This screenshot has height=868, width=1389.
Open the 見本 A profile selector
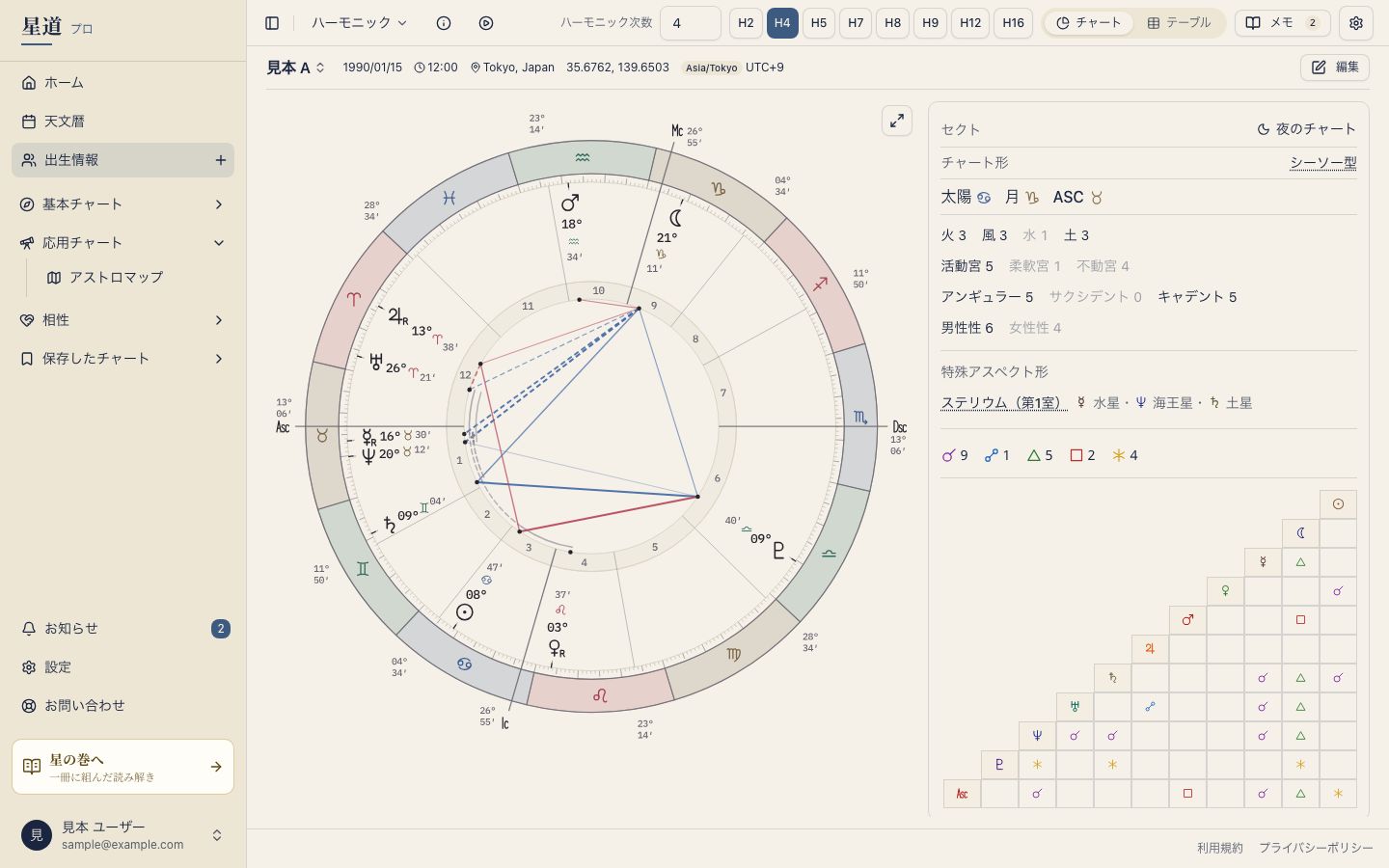pyautogui.click(x=296, y=68)
